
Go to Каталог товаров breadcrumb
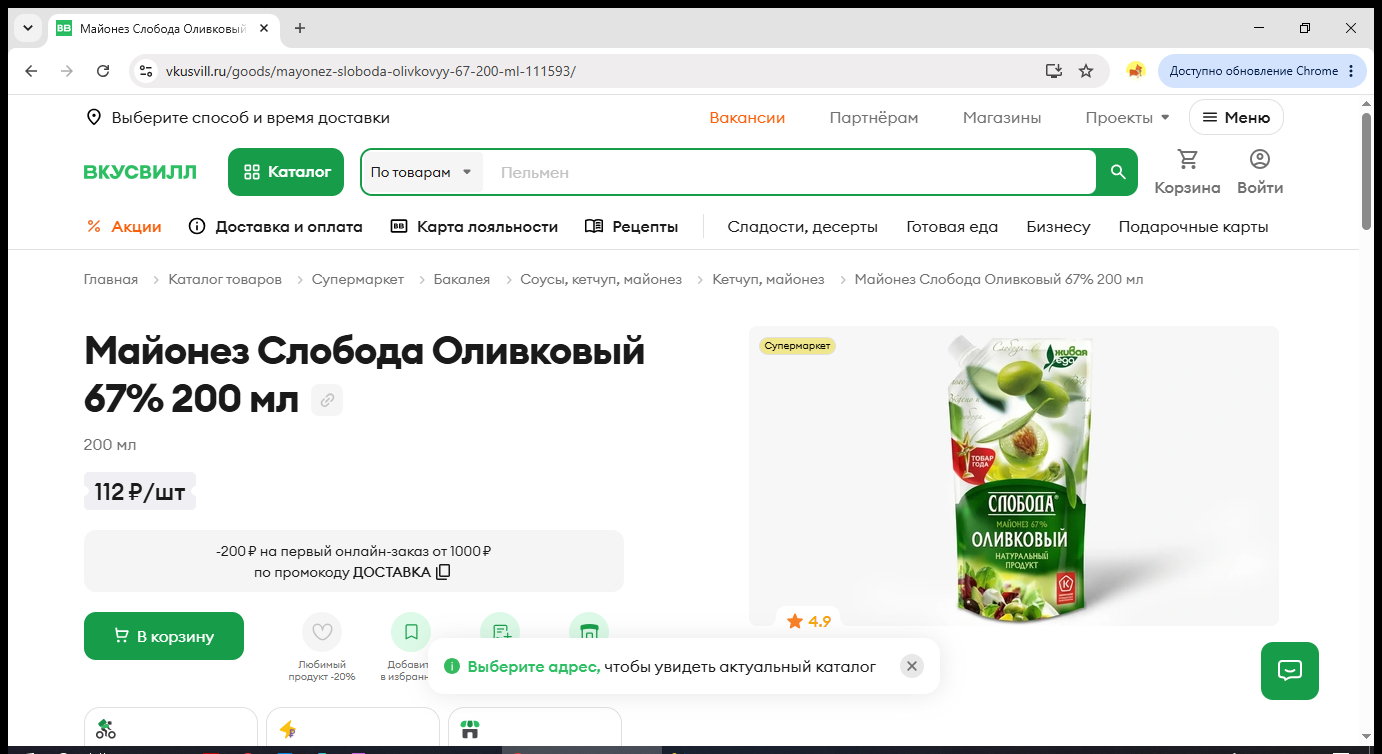point(225,280)
